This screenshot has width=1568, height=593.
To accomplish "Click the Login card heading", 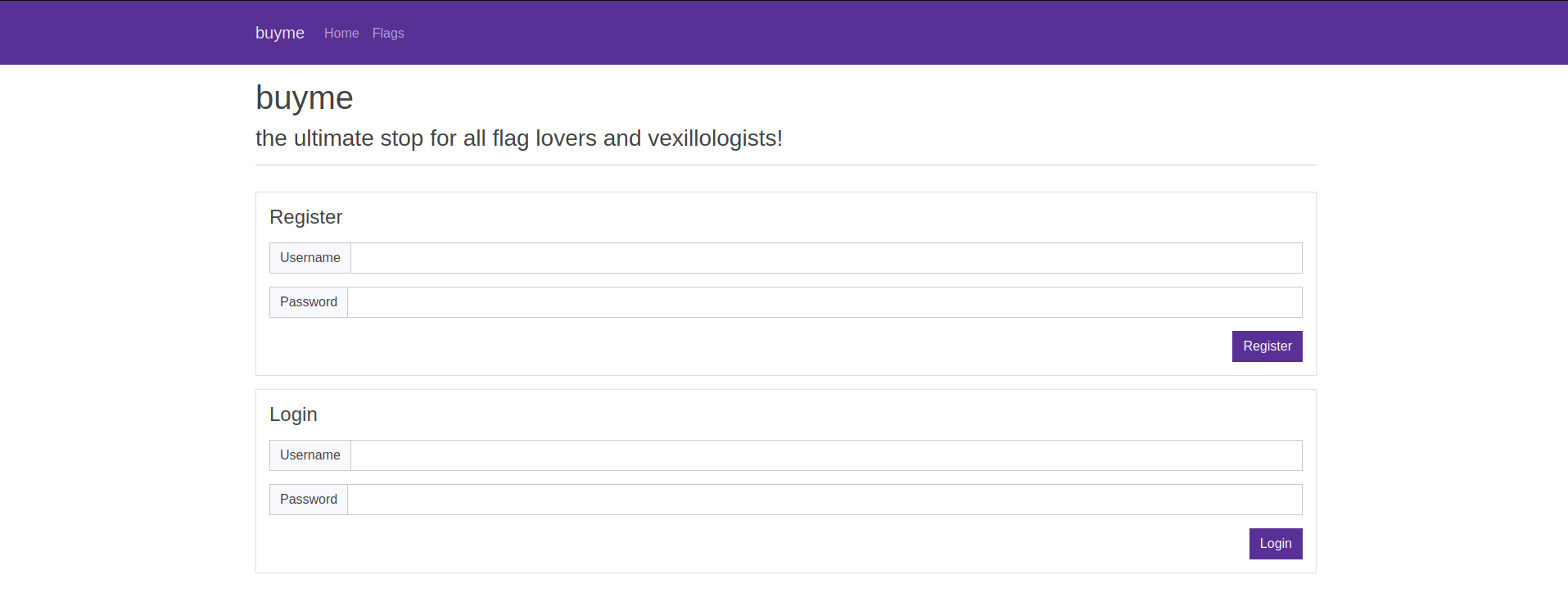I will (x=293, y=414).
